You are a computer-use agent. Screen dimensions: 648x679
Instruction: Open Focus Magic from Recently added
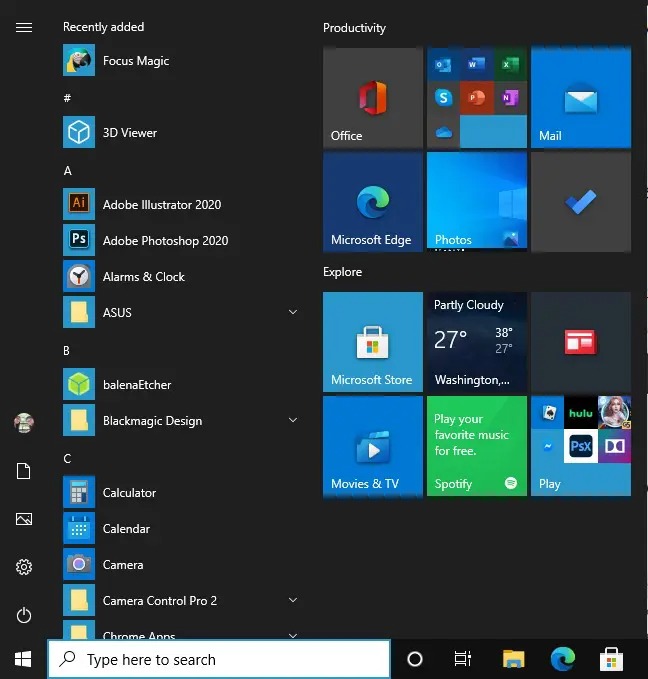(135, 61)
